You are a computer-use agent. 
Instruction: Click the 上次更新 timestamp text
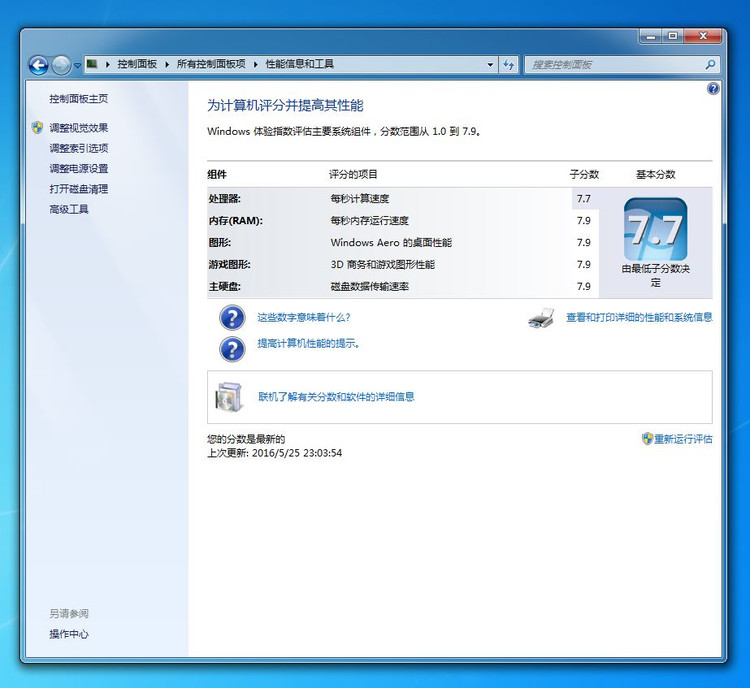[x=275, y=453]
